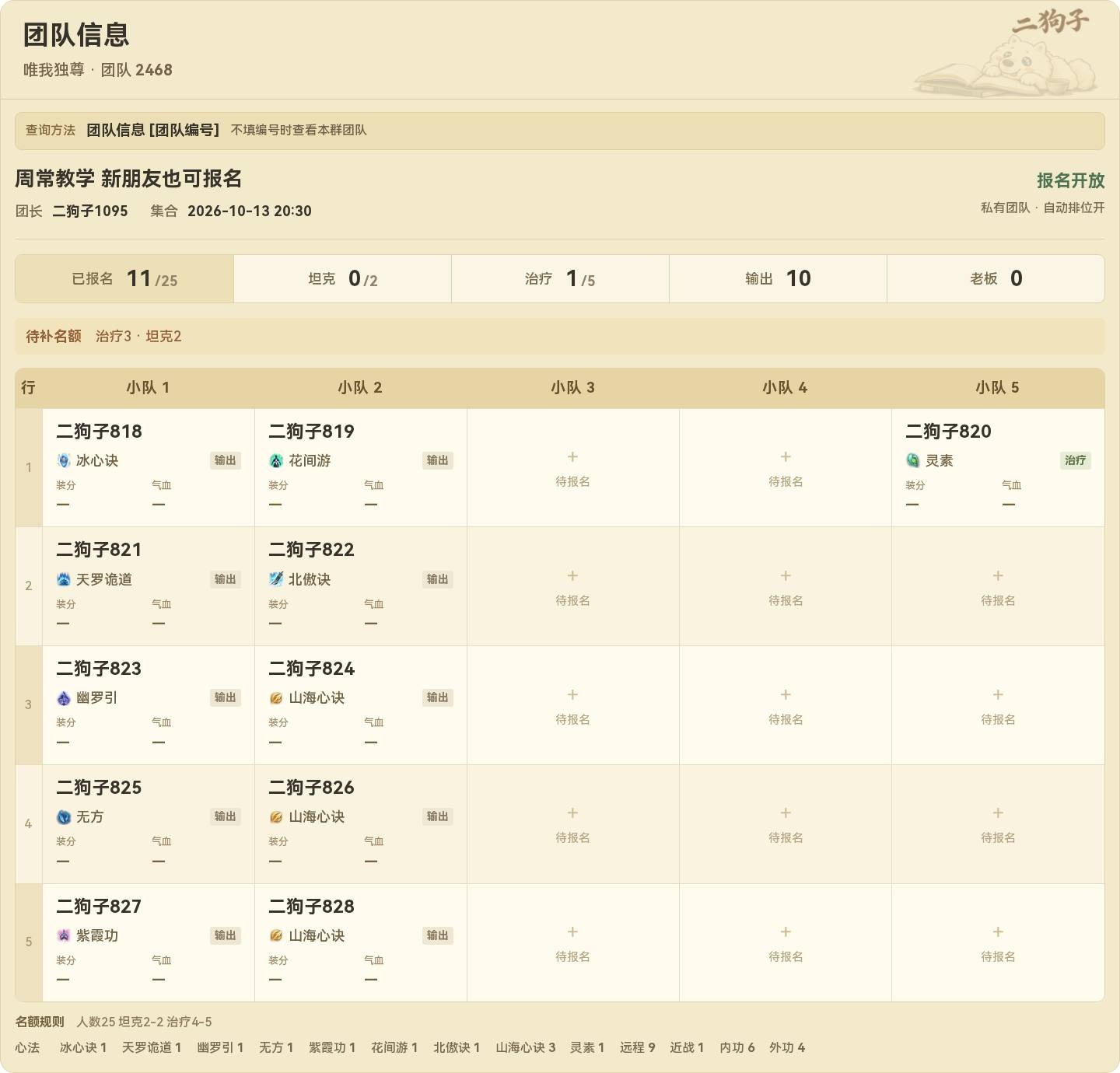Image resolution: width=1120 pixels, height=1073 pixels.
Task: Click the 坦克 0/2 stat box
Action: tap(343, 278)
